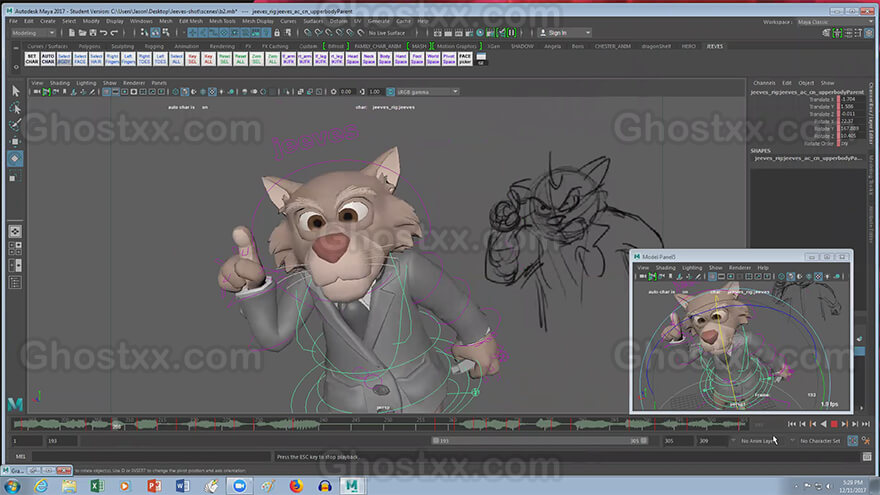Select jeeves upperbodyParent shape under SHAPES
This screenshot has height=495, width=880.
tap(808, 158)
